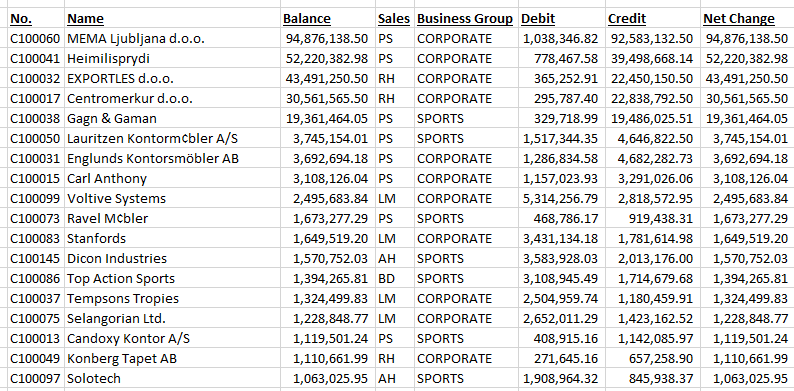Click BD sales code cell
The width and height of the screenshot is (794, 391).
coord(395,279)
